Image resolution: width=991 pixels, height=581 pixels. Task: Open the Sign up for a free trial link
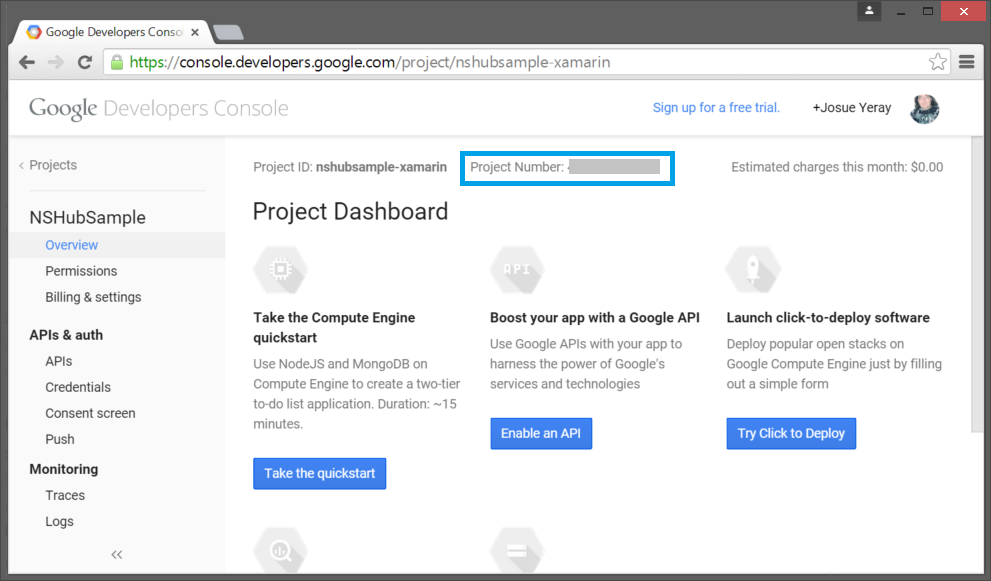pyautogui.click(x=716, y=107)
